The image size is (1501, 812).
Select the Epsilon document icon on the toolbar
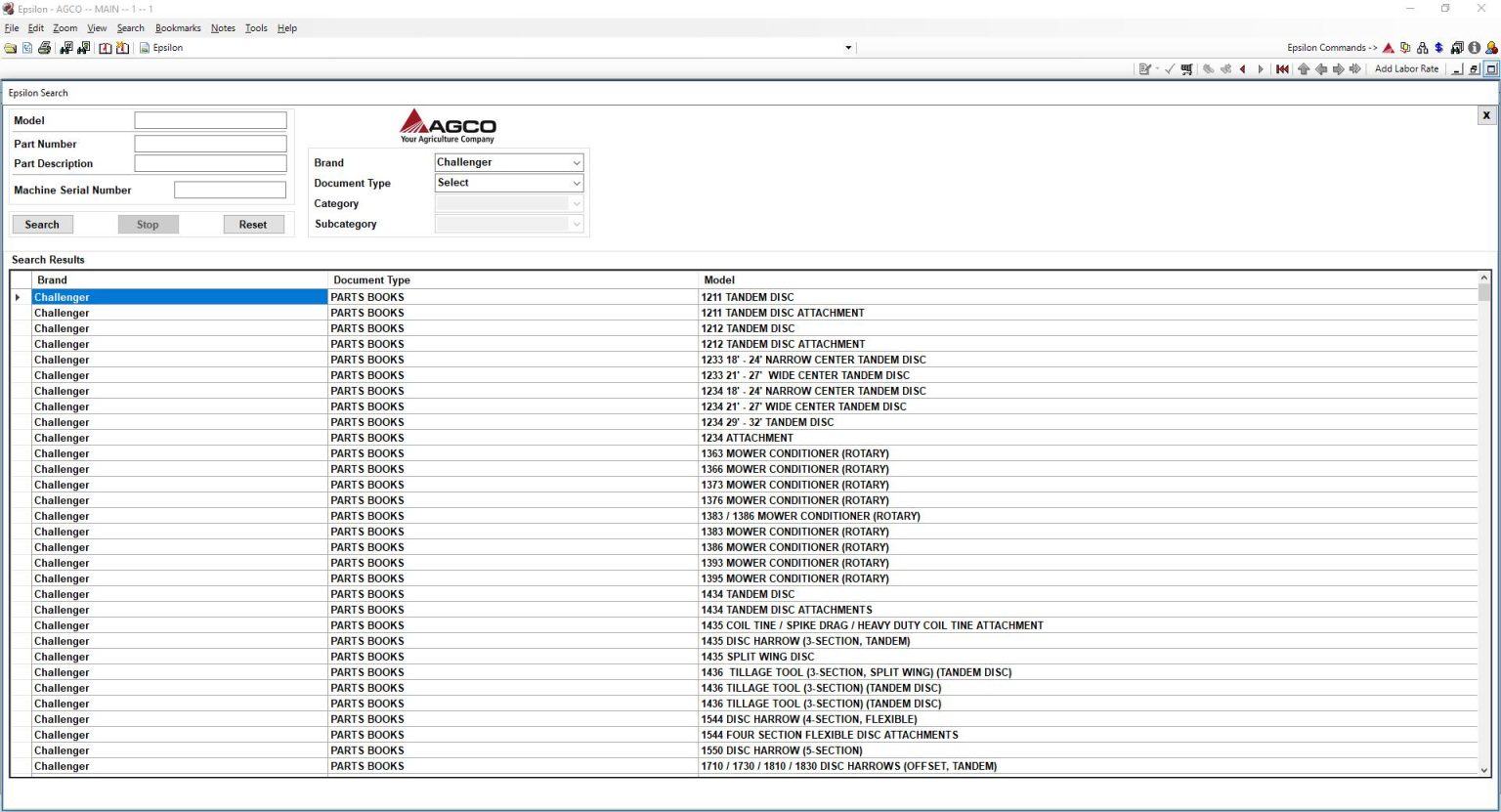(143, 47)
